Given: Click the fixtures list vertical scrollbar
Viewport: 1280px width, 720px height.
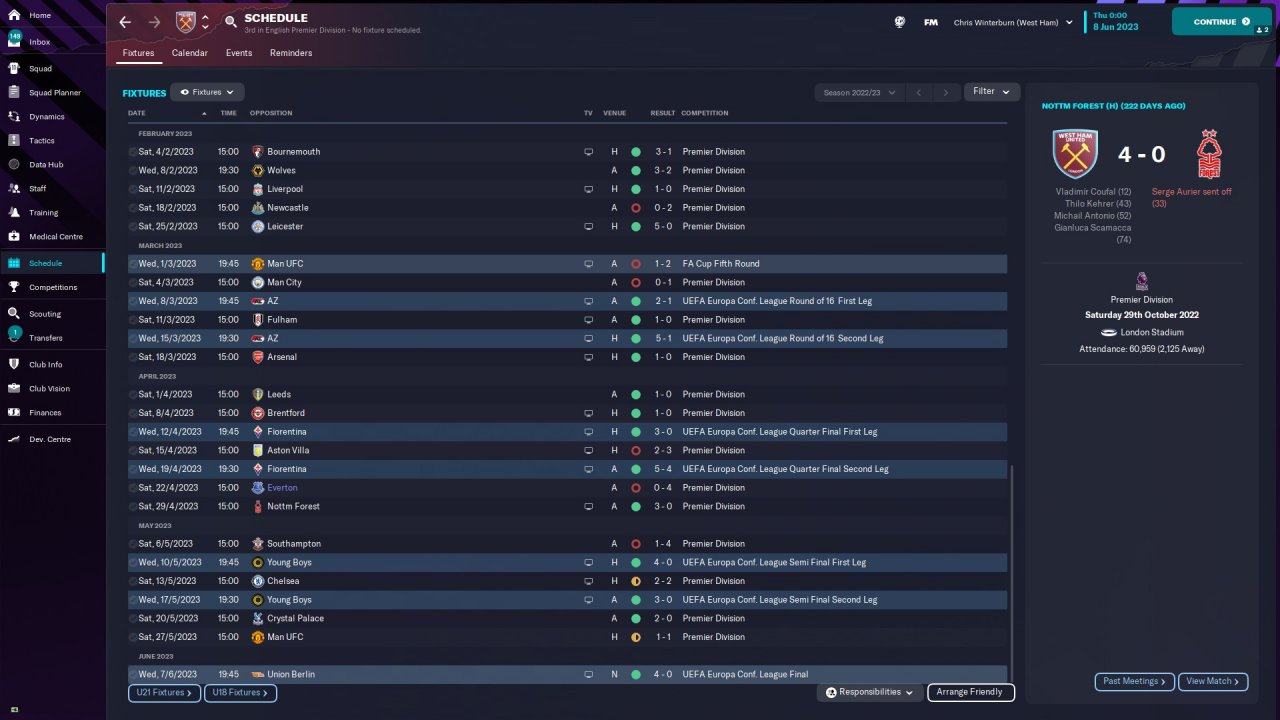Looking at the screenshot, I should coord(1012,573).
